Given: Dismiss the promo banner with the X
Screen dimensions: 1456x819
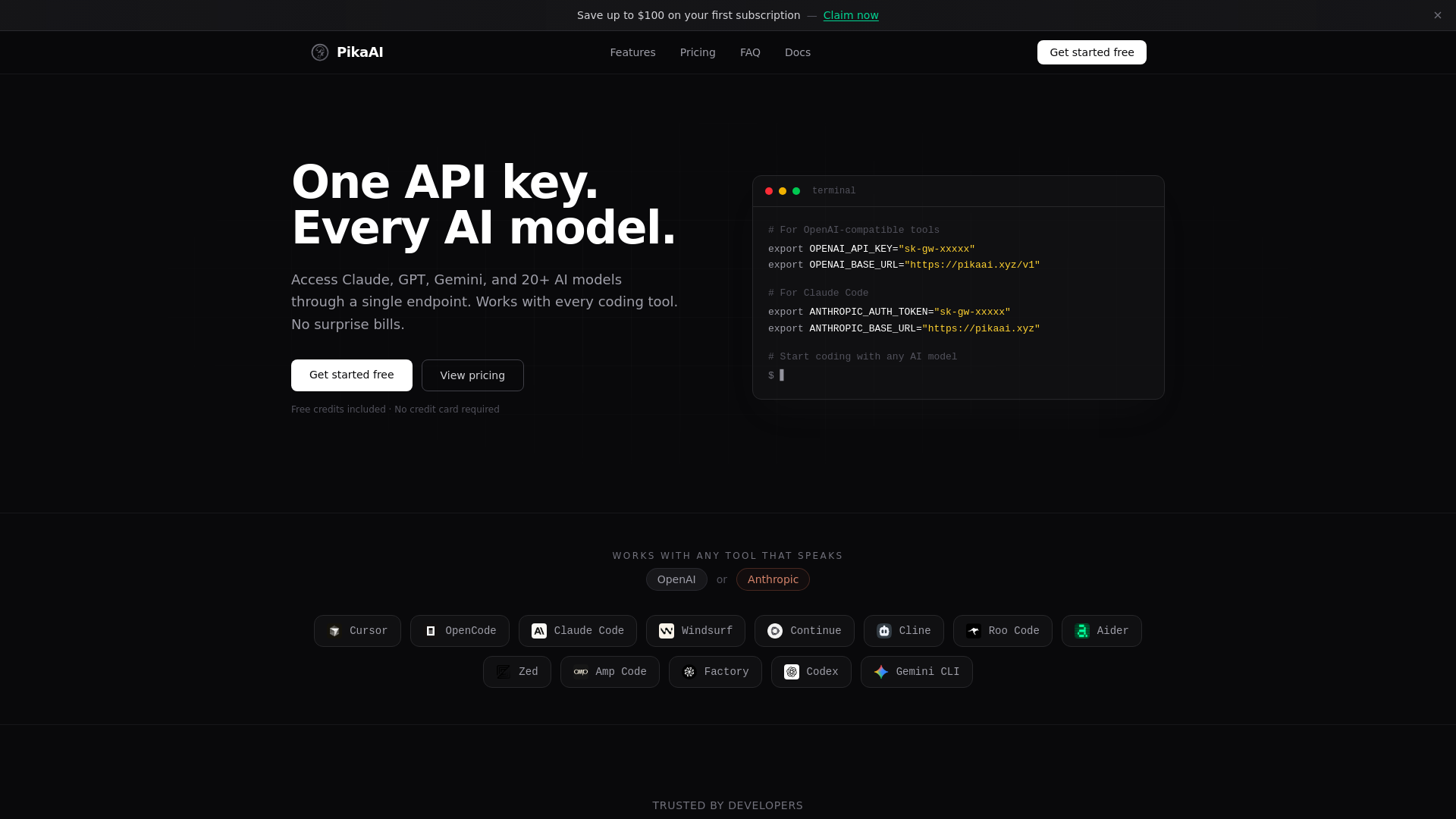Looking at the screenshot, I should (1438, 15).
